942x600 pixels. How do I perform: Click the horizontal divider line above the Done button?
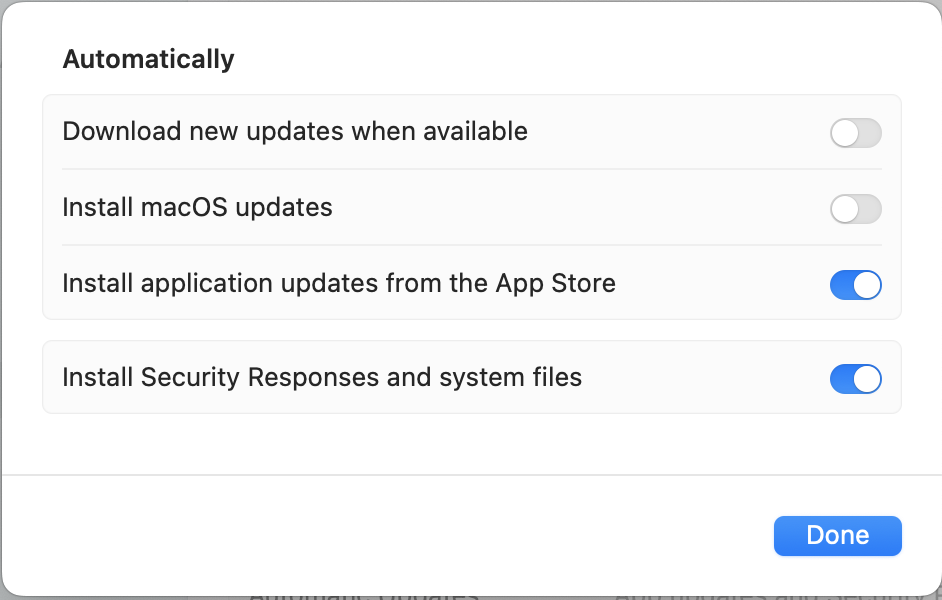[470, 475]
